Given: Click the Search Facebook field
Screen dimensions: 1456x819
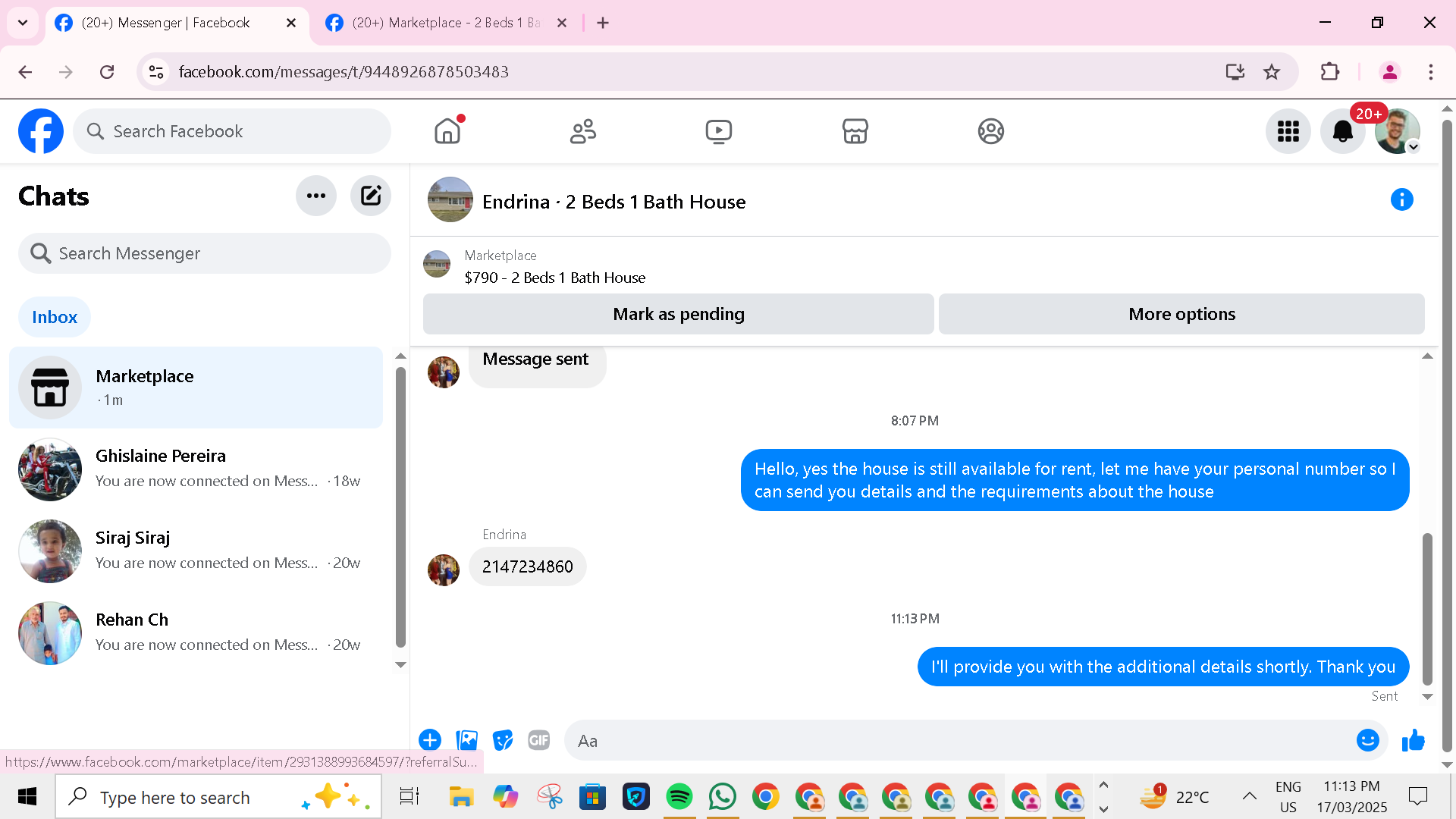Looking at the screenshot, I should pos(232,131).
